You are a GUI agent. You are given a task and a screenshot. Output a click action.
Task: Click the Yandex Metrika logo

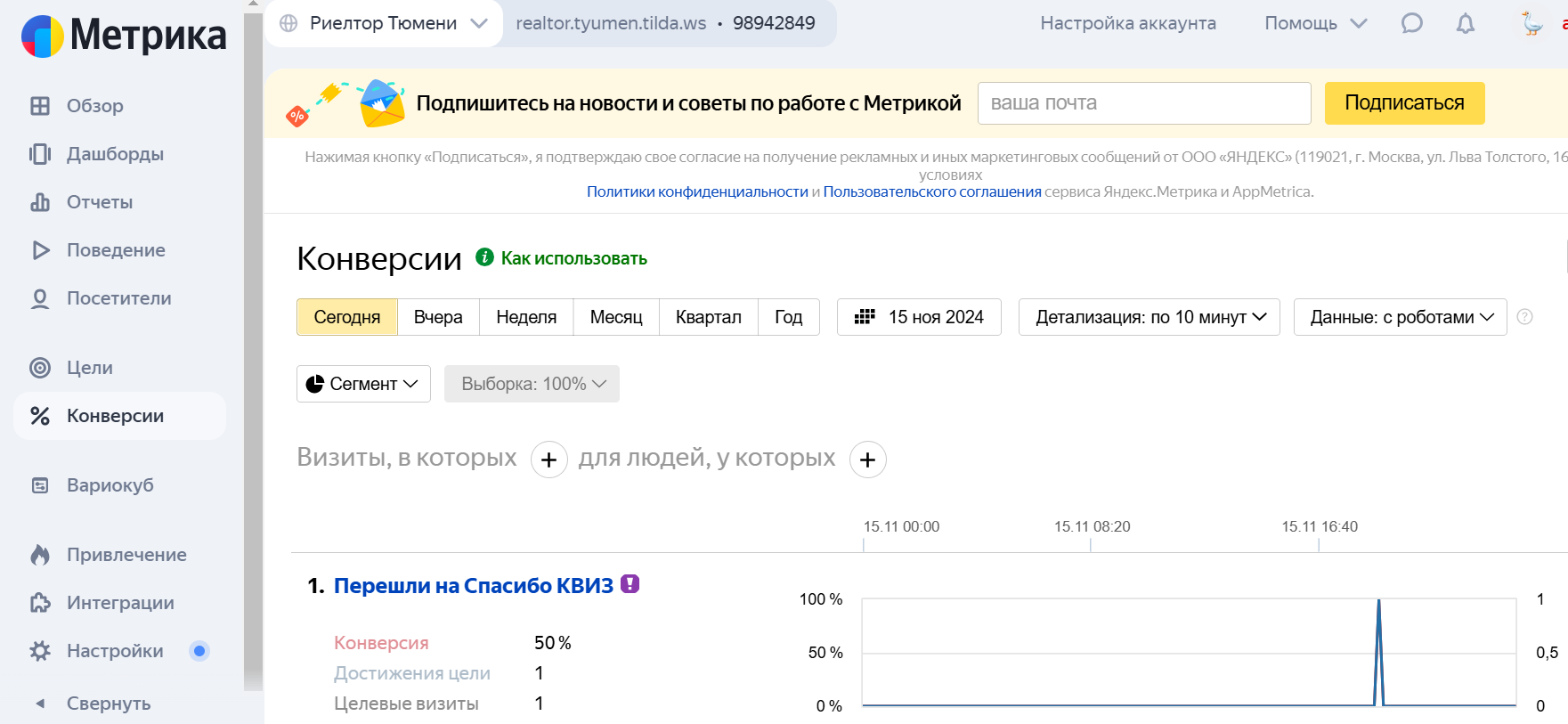tap(124, 36)
